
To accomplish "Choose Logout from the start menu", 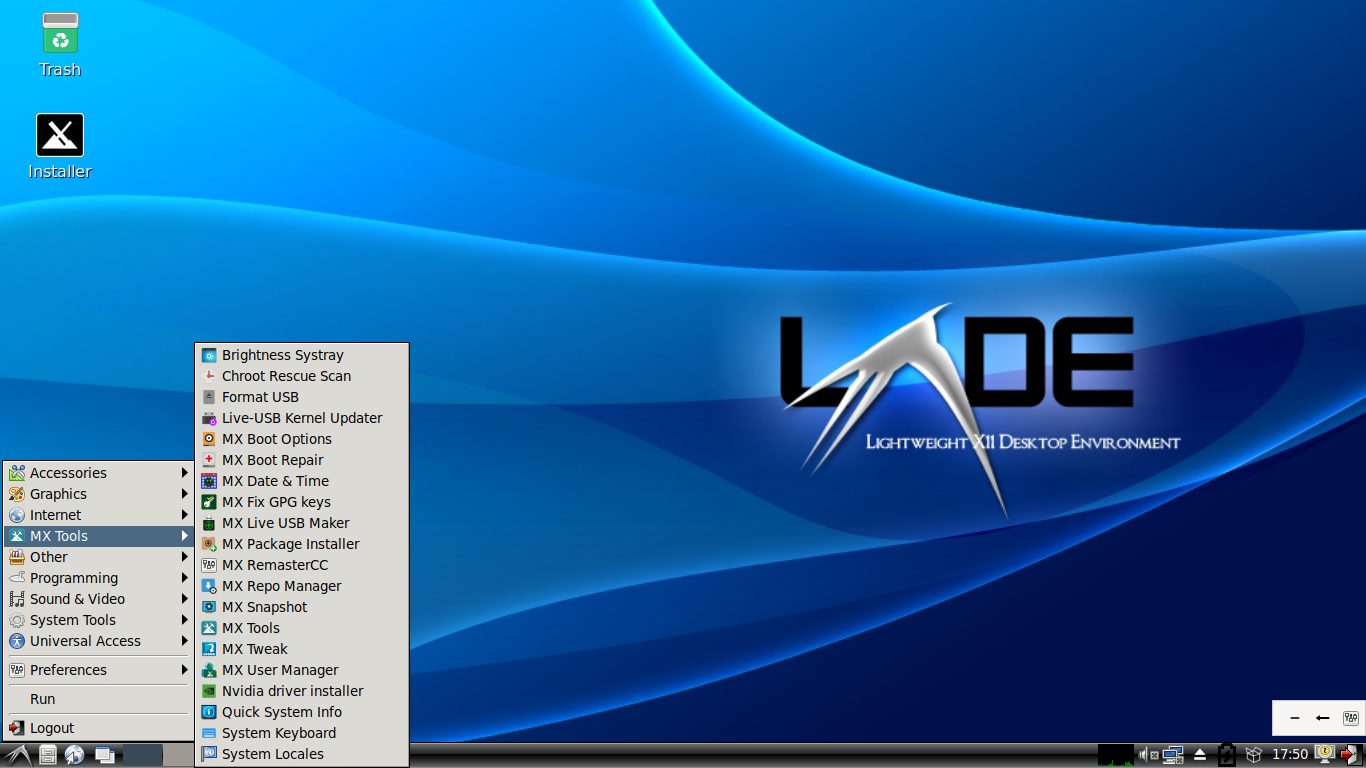I will 99,728.
